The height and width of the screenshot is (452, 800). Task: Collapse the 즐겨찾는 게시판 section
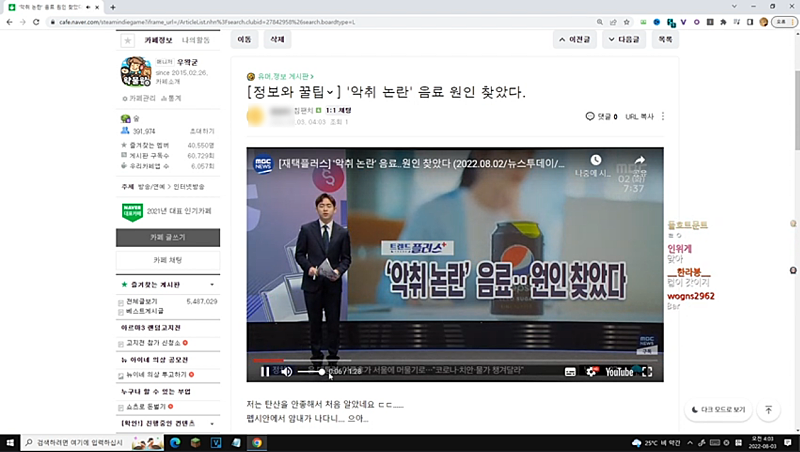(212, 285)
